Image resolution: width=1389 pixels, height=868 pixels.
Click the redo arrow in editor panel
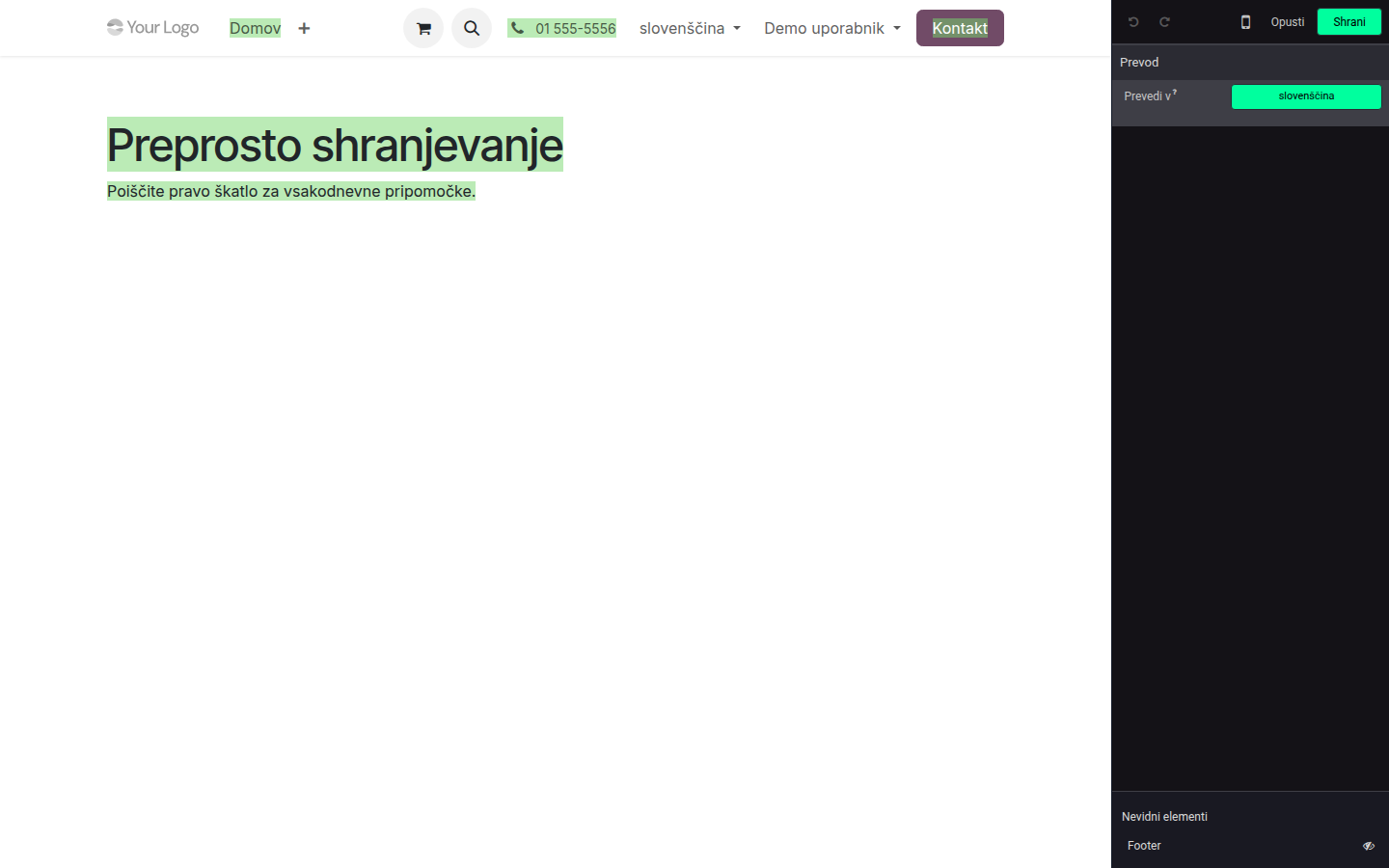[1164, 22]
